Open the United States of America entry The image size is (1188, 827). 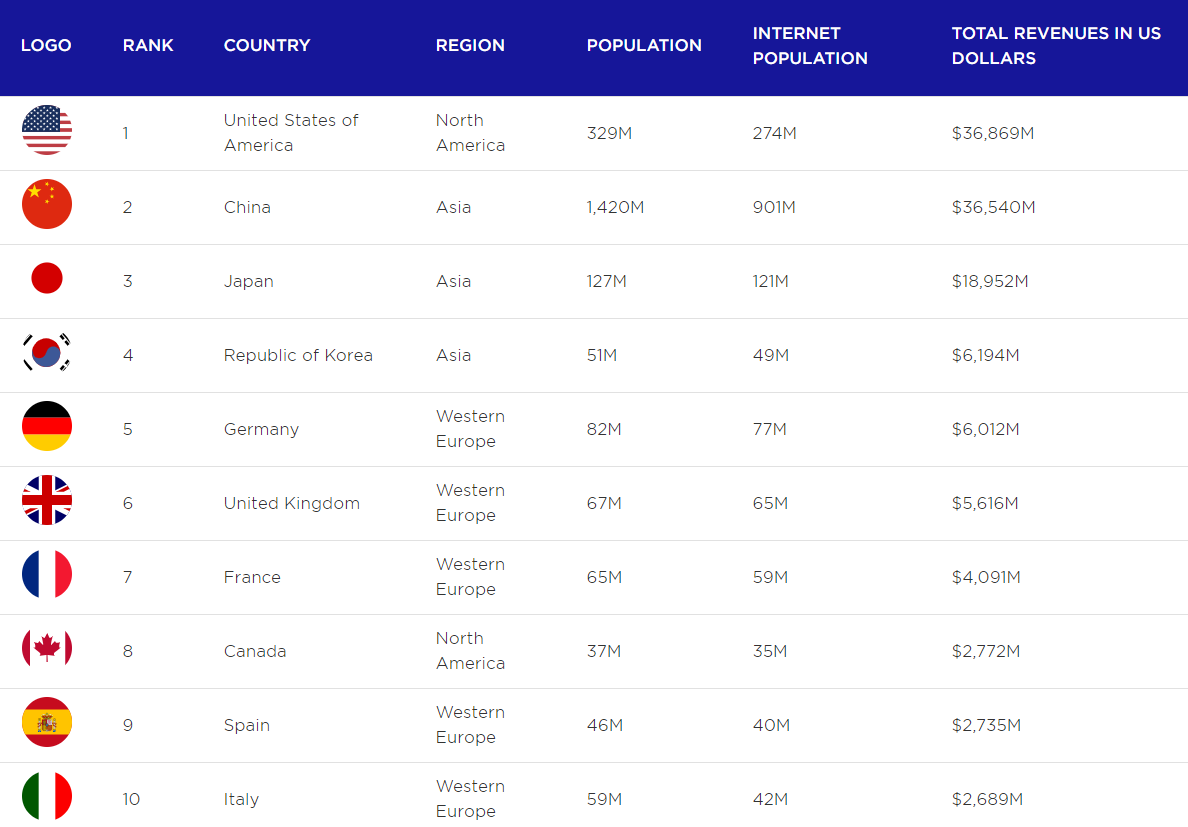tap(291, 133)
